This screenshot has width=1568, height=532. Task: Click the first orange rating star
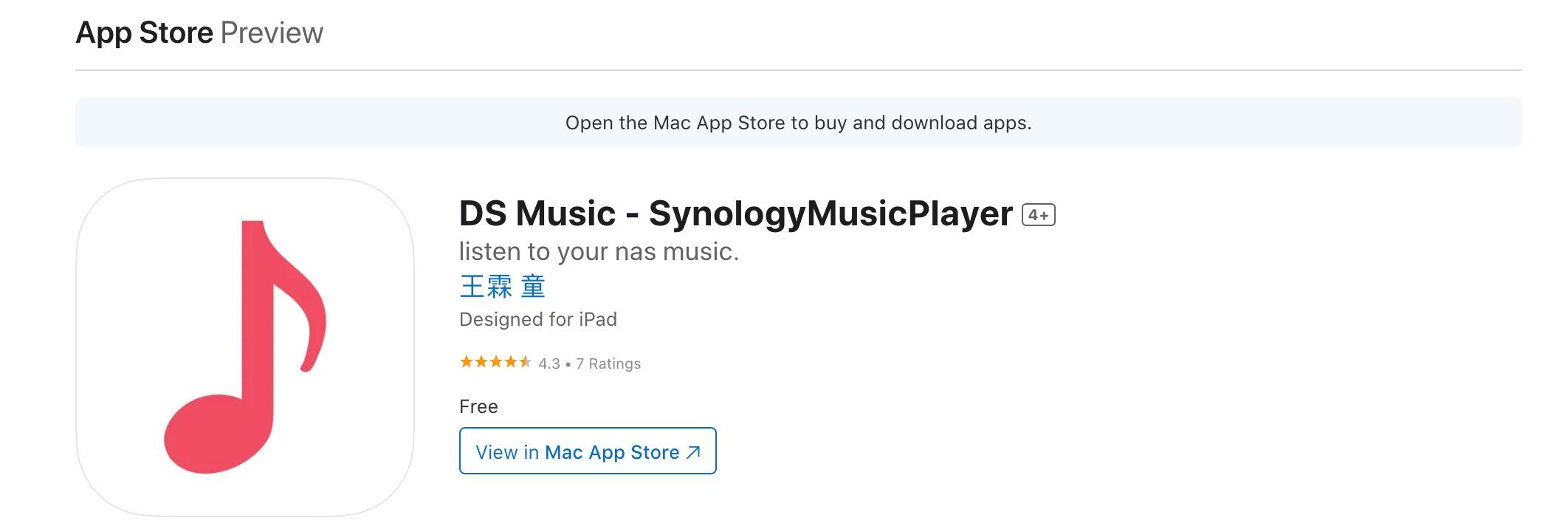point(467,362)
